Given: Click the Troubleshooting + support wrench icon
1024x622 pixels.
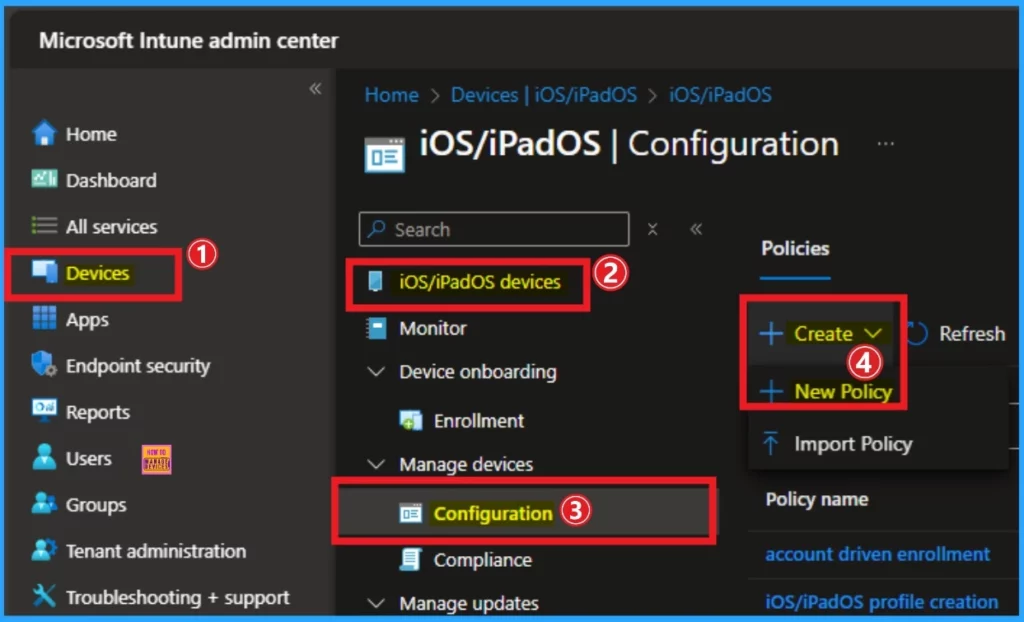Looking at the screenshot, I should tap(44, 596).
